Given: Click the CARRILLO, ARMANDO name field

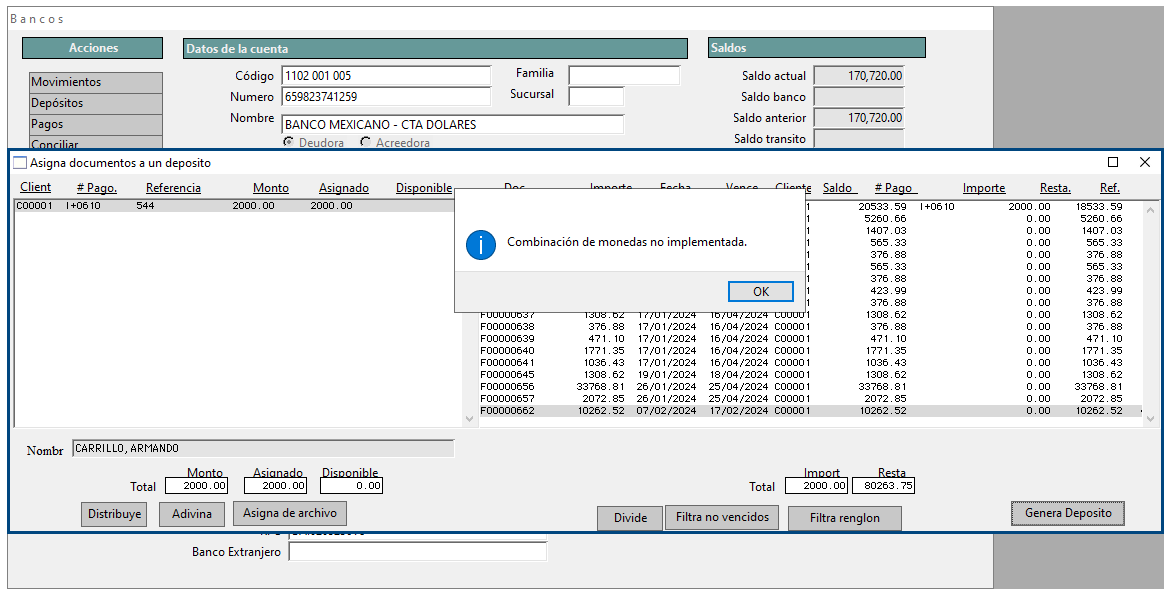Looking at the screenshot, I should click(263, 448).
